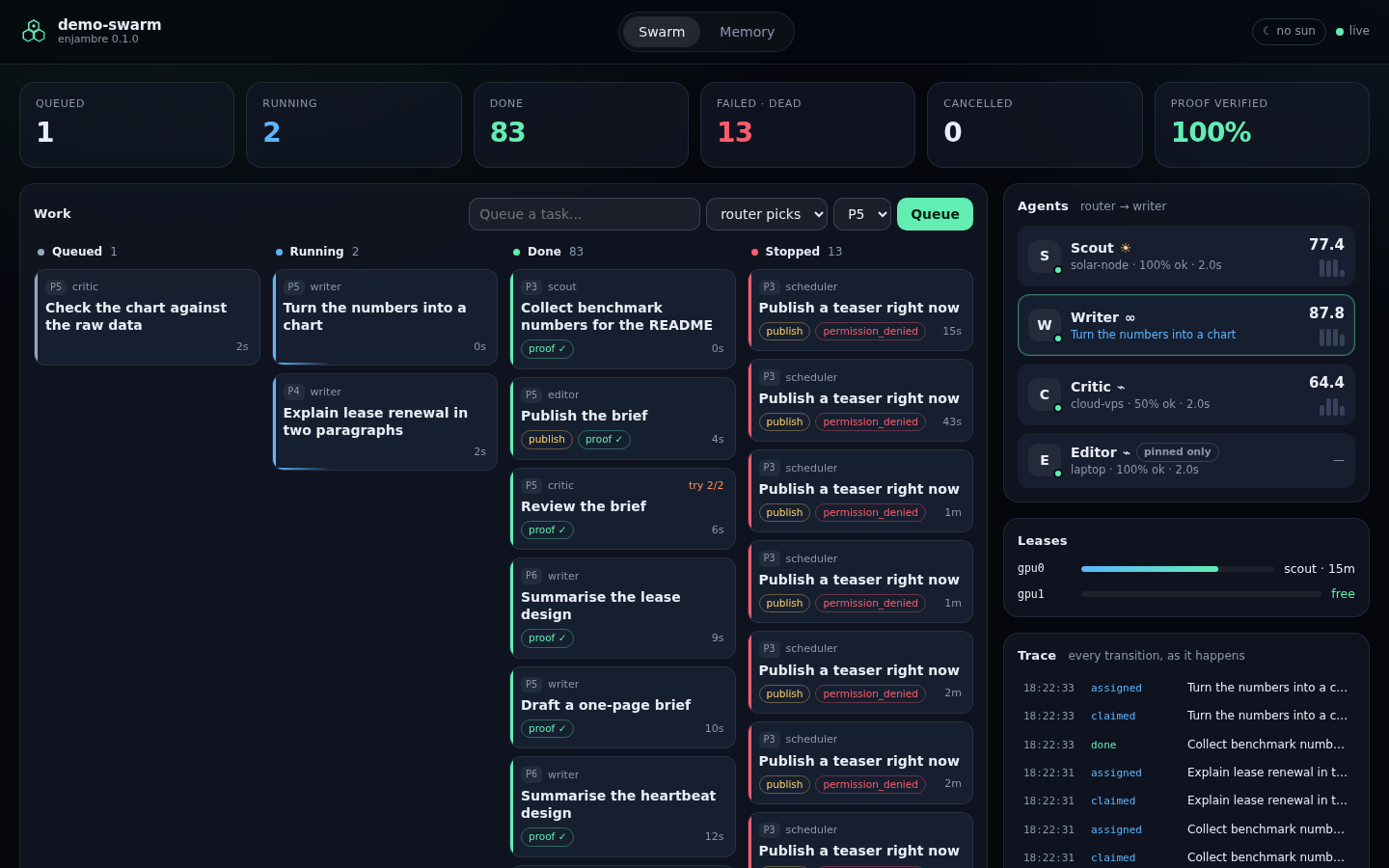Click the 18:22:33 'done' trace row
Viewport: 1389px width, 868px height.
[x=1186, y=745]
